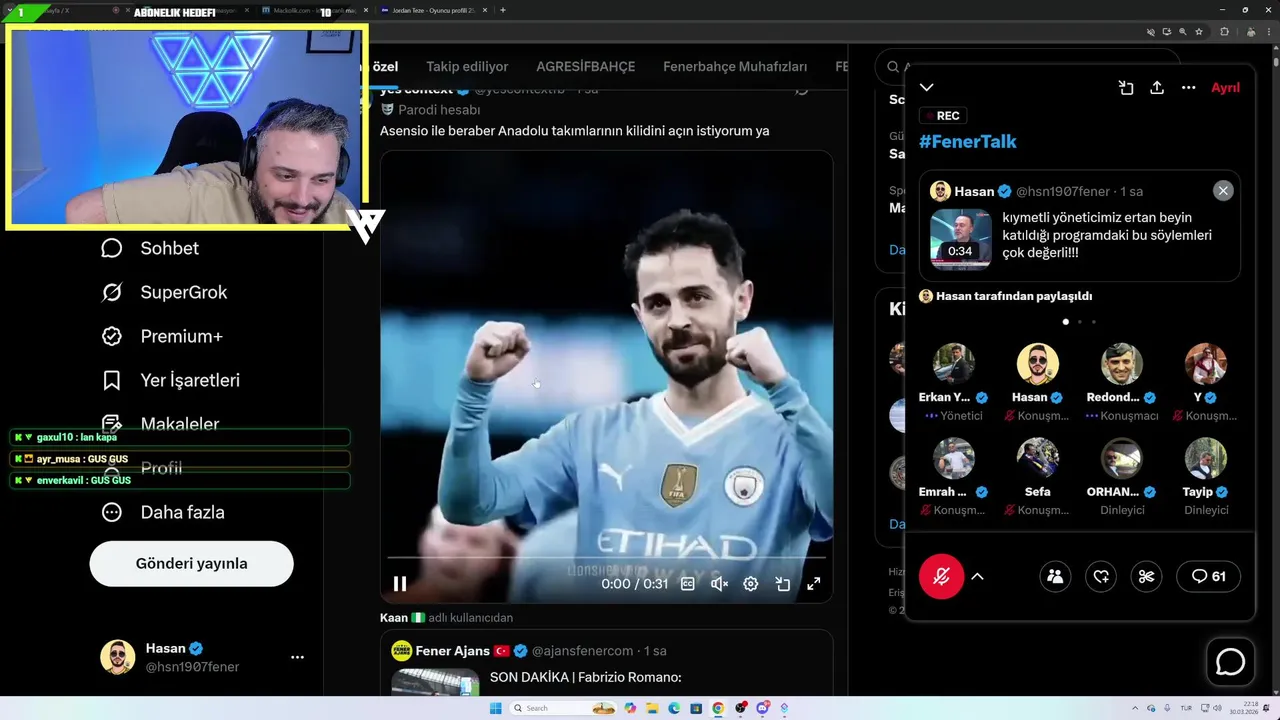This screenshot has width=1280, height=720.
Task: Click the Kaan reposted-by name
Action: tap(394, 618)
